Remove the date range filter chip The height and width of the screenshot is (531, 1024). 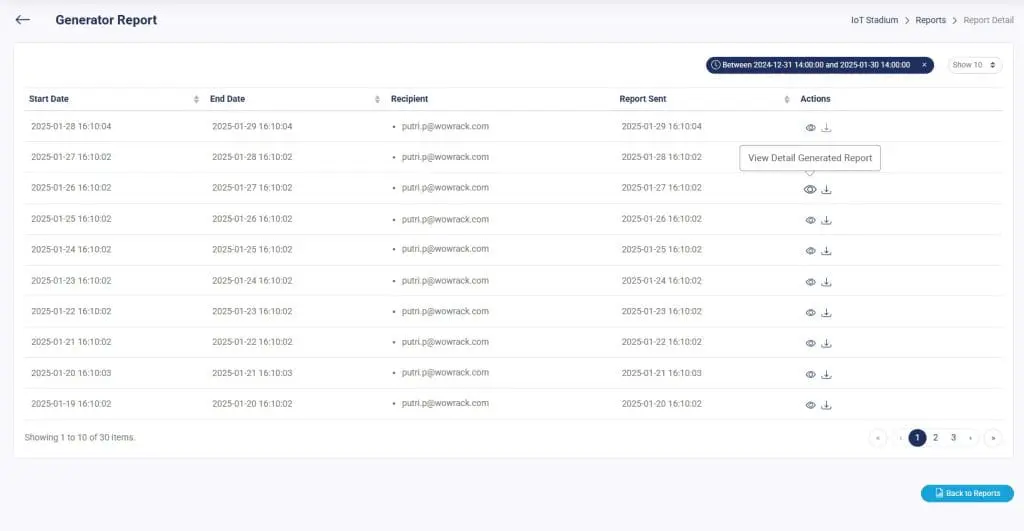click(x=924, y=65)
